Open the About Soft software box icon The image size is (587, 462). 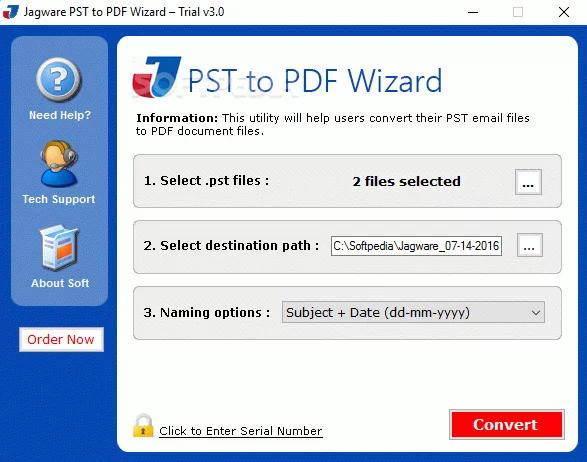click(x=59, y=248)
